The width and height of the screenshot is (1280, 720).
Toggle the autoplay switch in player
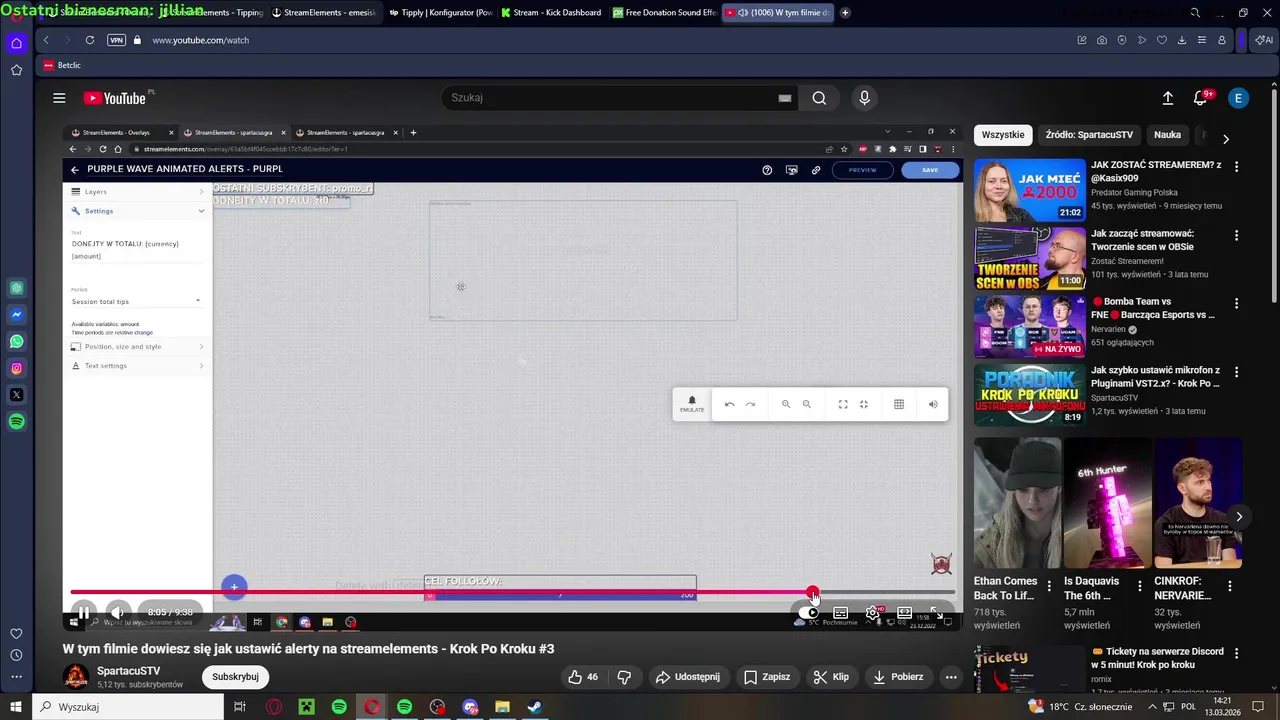(x=810, y=613)
